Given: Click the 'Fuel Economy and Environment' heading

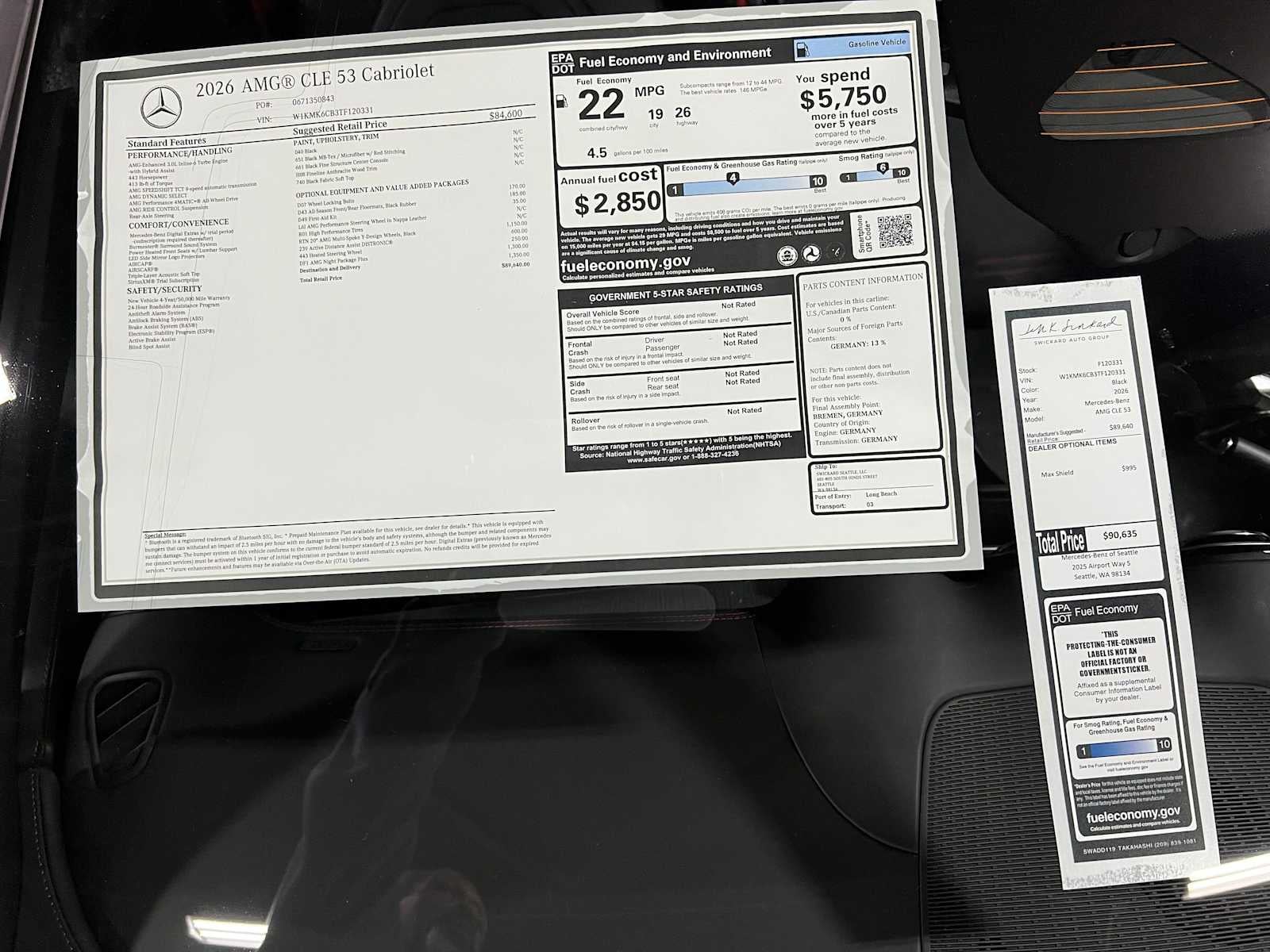Looking at the screenshot, I should [x=675, y=56].
